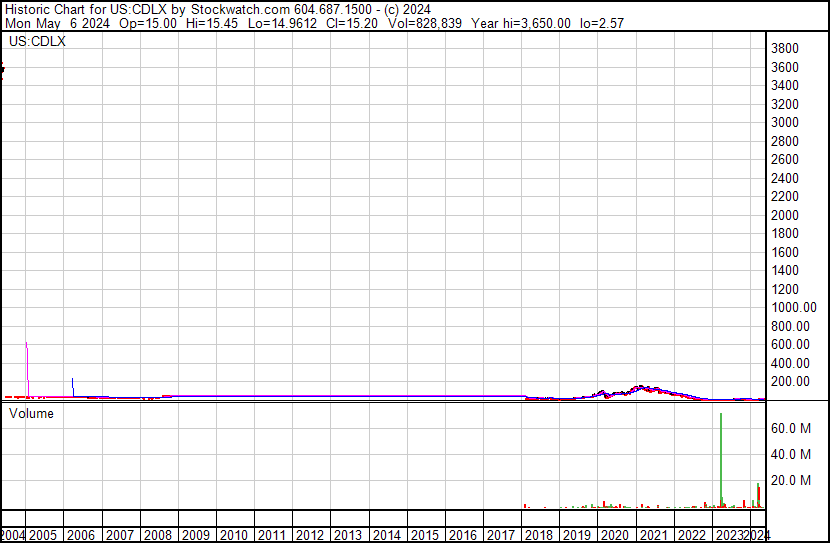Screen dimensions: 830x543
Task: Click the 2013 year label on the axis
Action: point(348,535)
